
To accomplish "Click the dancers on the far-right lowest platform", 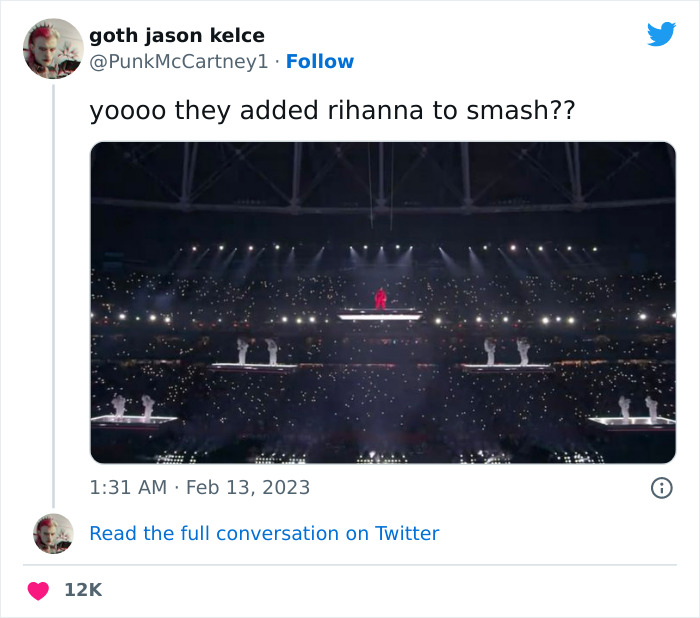I will click(637, 407).
